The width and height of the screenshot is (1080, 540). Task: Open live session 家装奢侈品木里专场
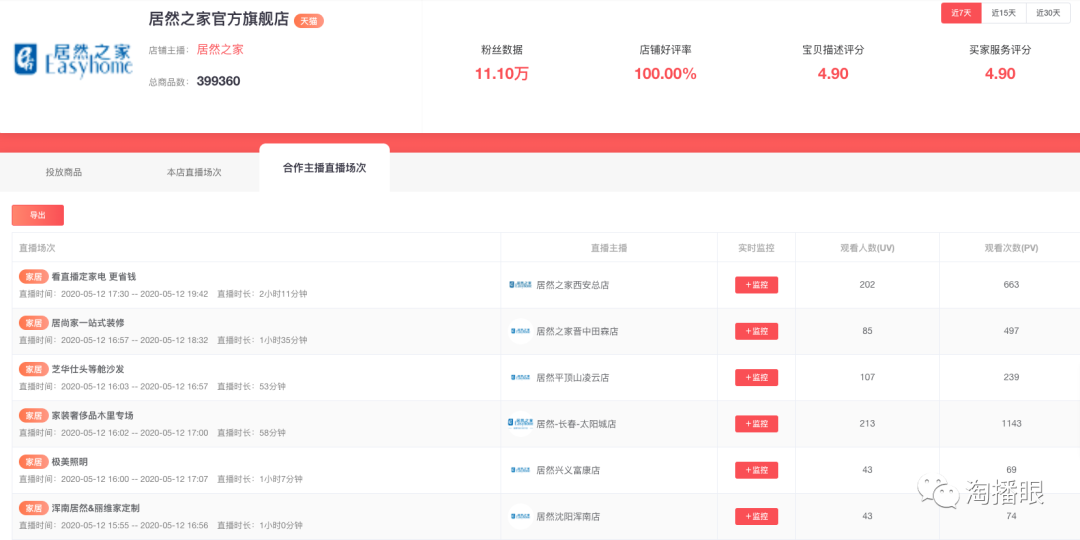93,415
